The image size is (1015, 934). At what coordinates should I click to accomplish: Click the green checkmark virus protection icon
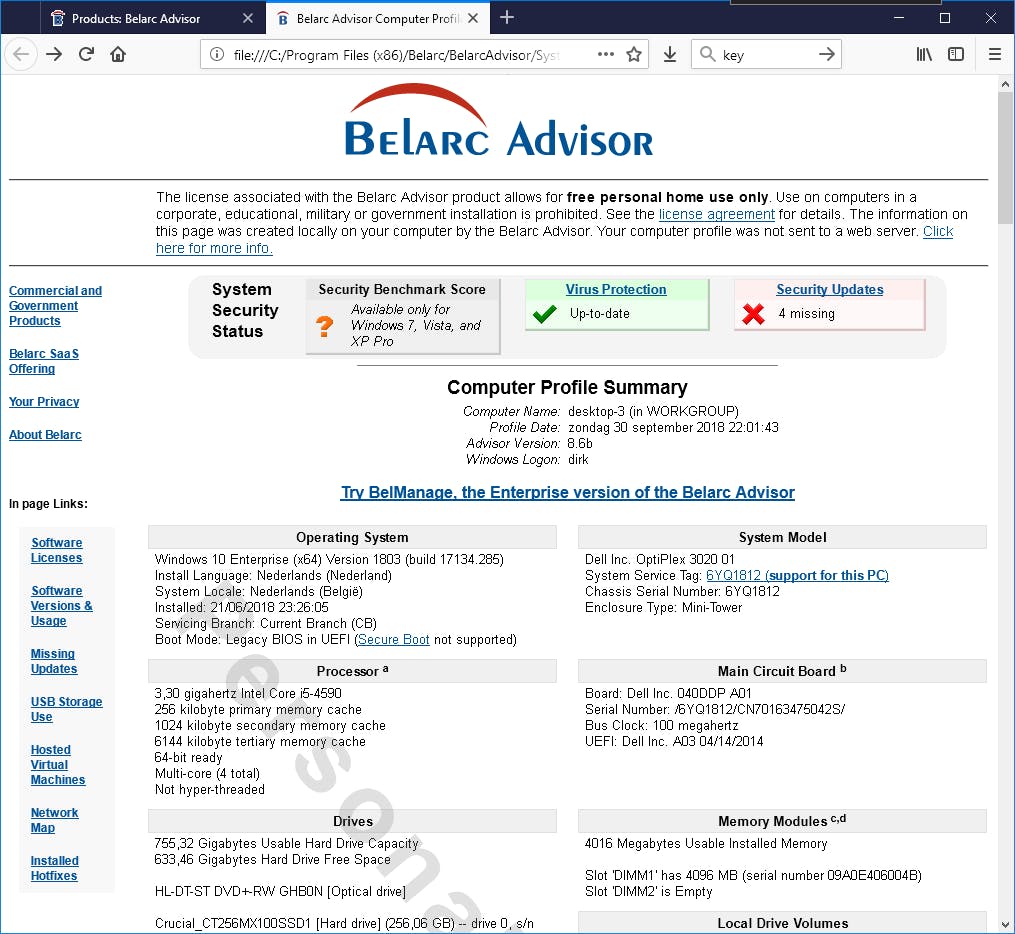[x=544, y=314]
